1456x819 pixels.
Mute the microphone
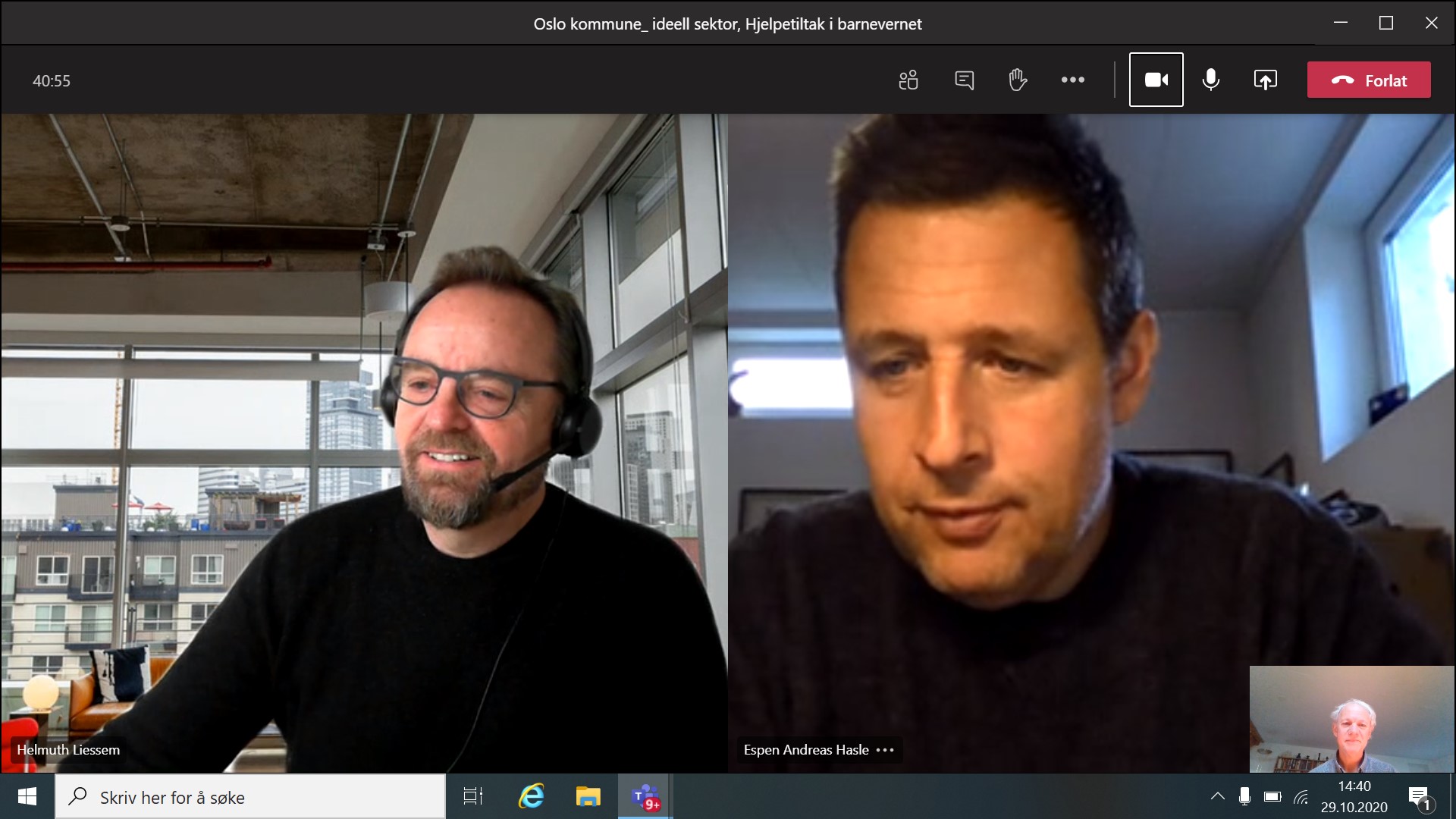click(x=1211, y=80)
